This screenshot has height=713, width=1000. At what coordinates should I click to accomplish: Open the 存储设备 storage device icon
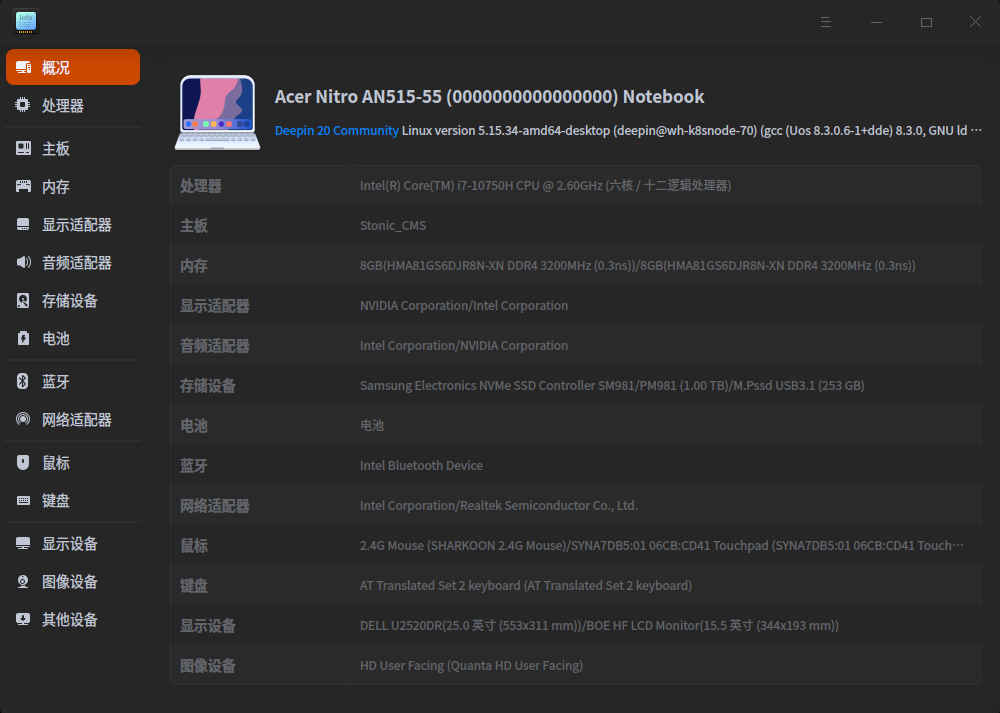[x=24, y=300]
